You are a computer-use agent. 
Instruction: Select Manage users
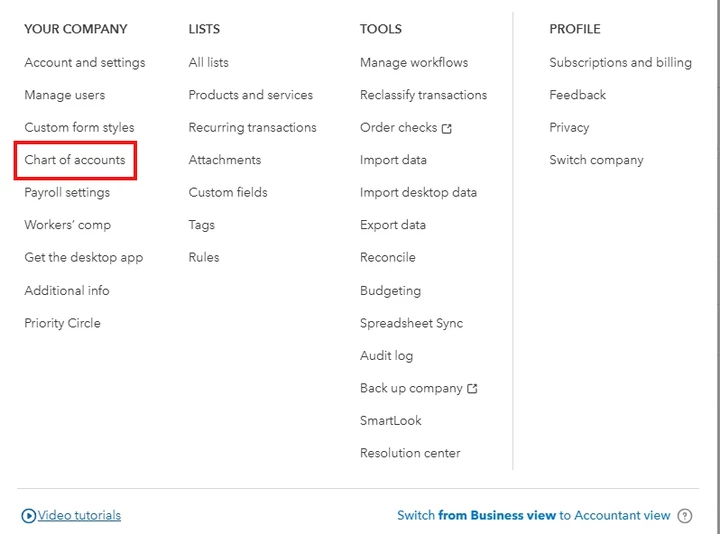(x=65, y=95)
